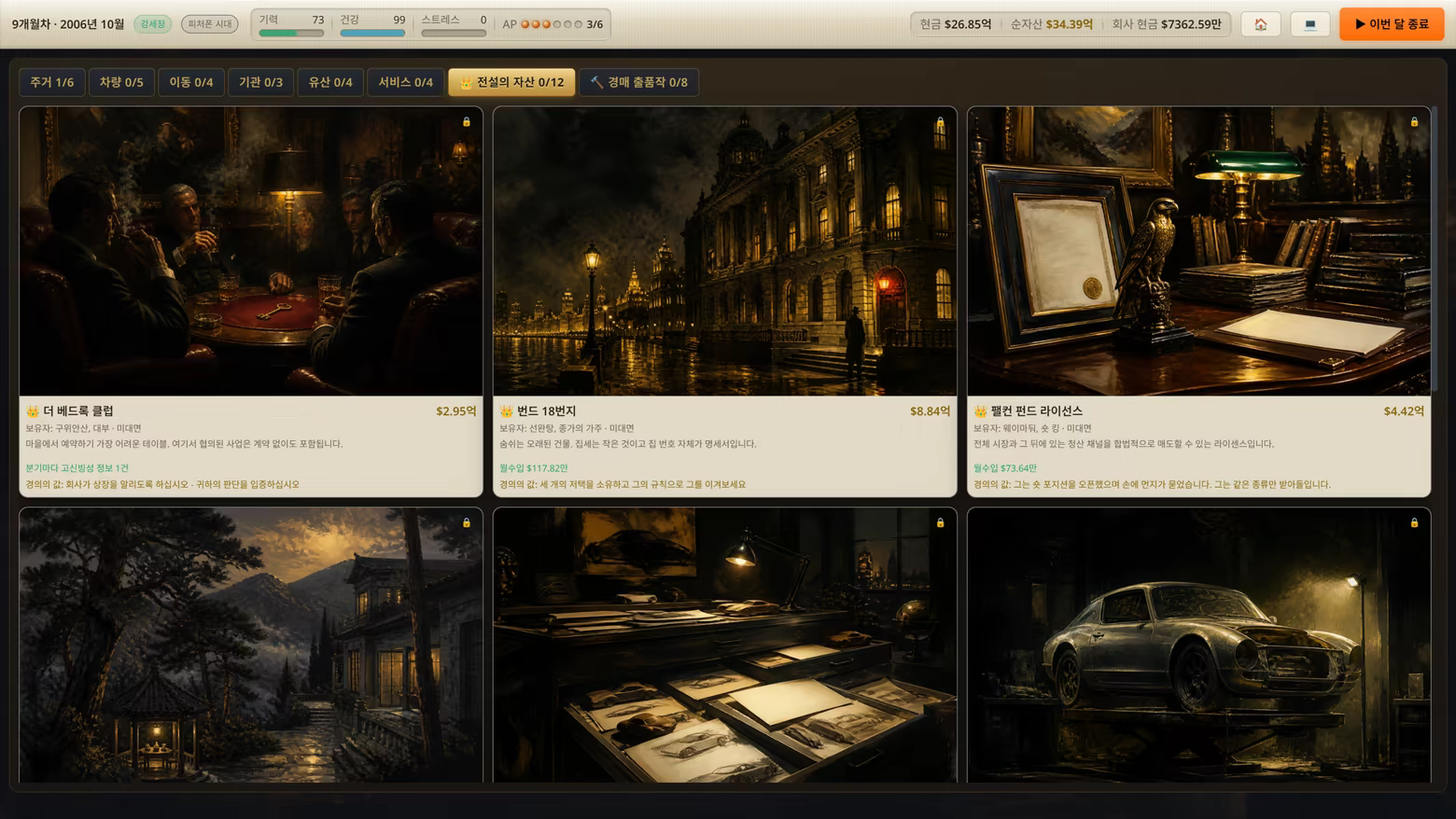Go to the 유산 0/4 tab
1456x819 pixels.
coord(330,82)
